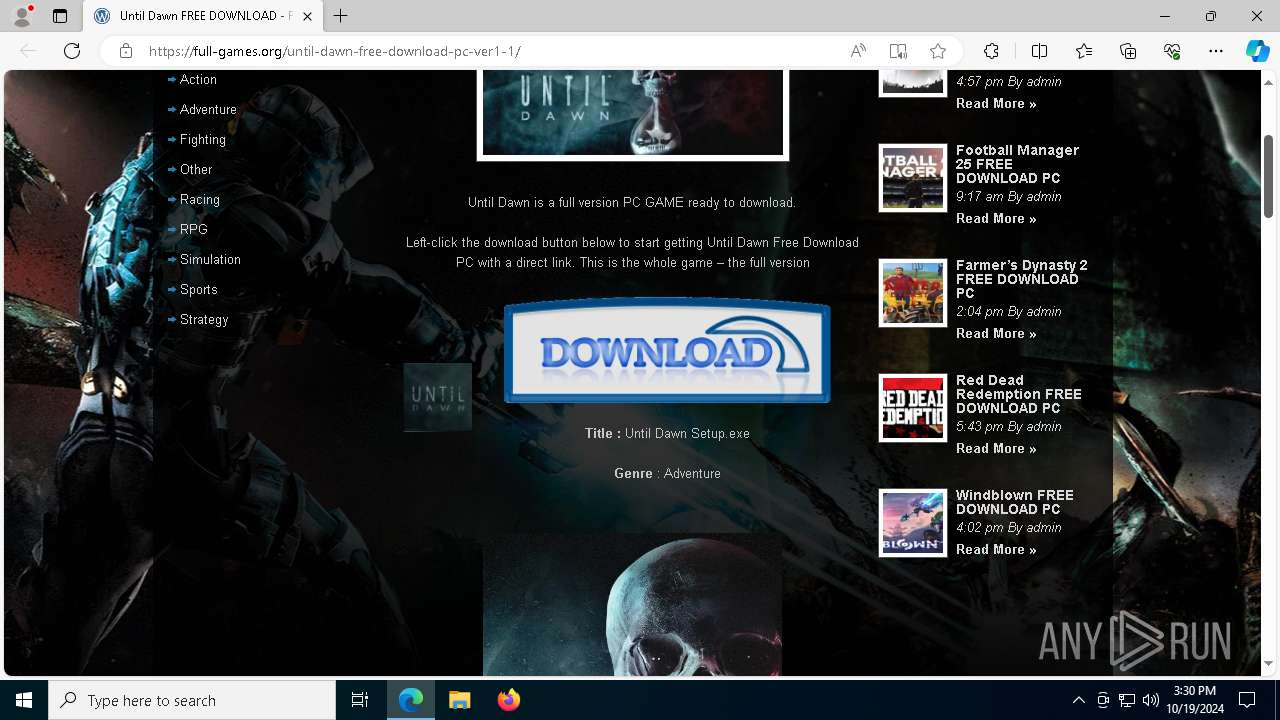Enter Immersive Reader mode

pos(898,51)
